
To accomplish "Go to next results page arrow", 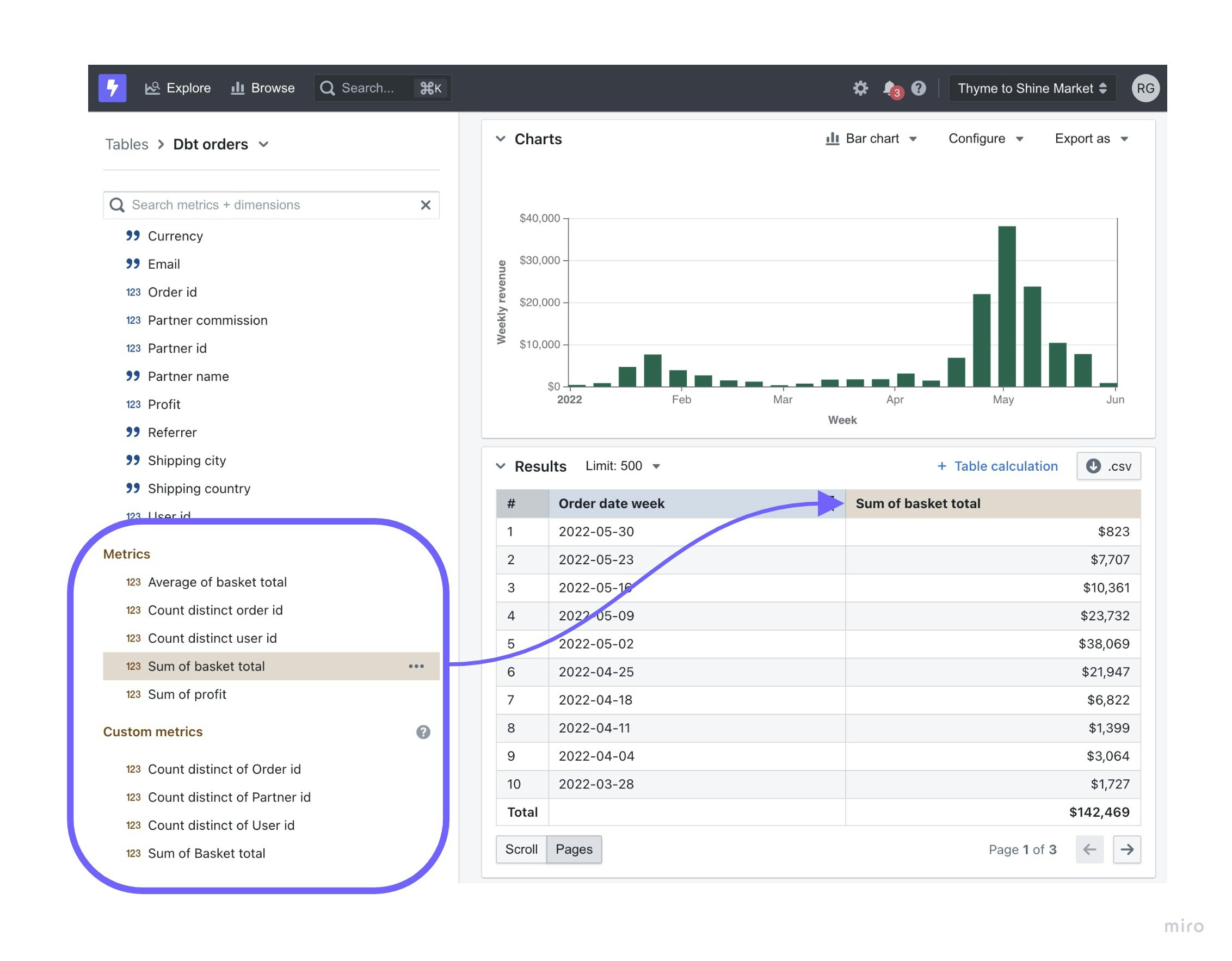I will (1126, 849).
